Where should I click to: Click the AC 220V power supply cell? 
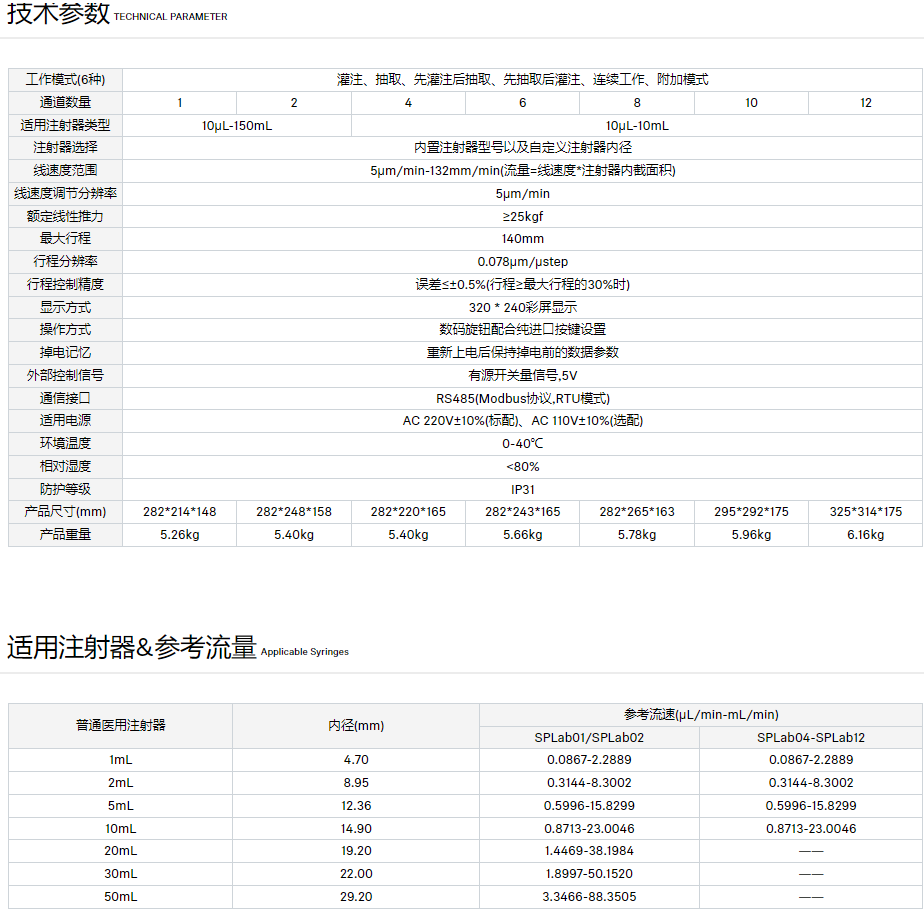click(522, 421)
